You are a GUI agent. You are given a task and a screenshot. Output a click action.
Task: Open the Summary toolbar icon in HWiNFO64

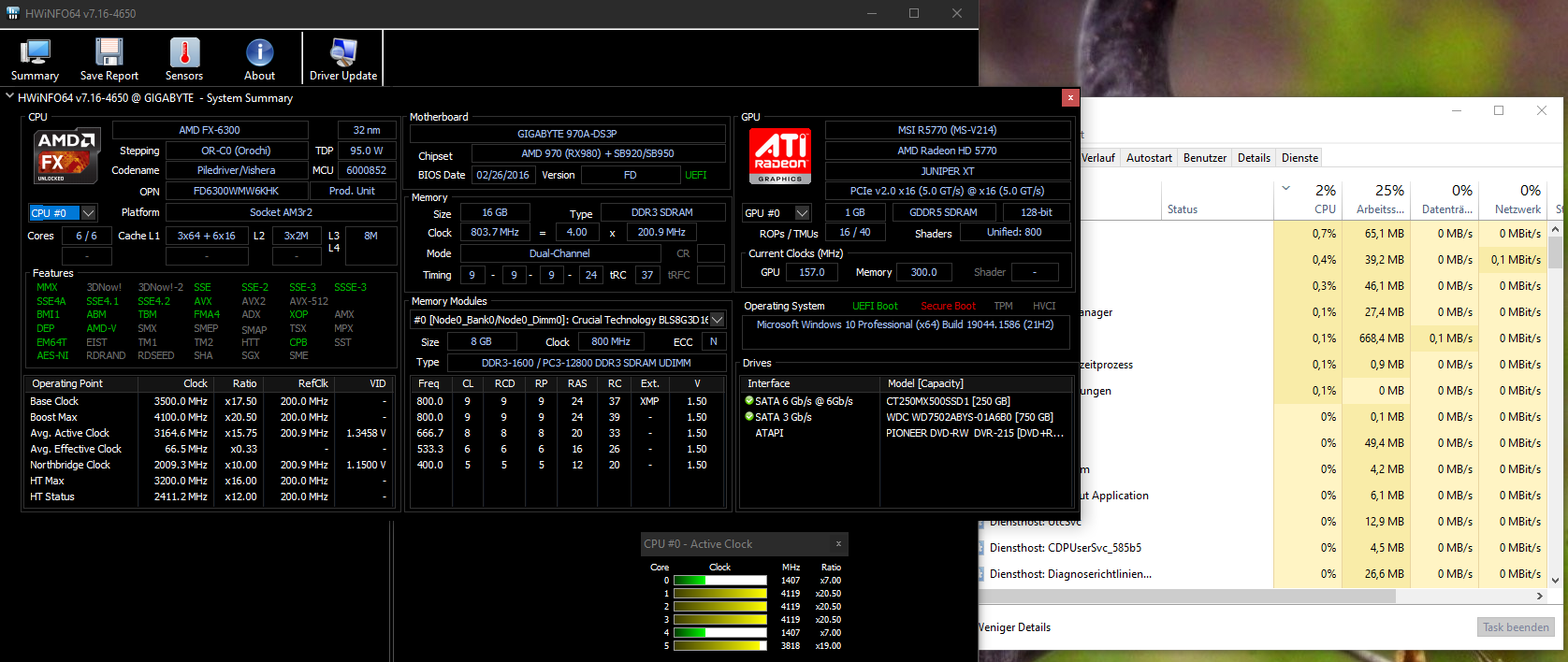click(35, 60)
